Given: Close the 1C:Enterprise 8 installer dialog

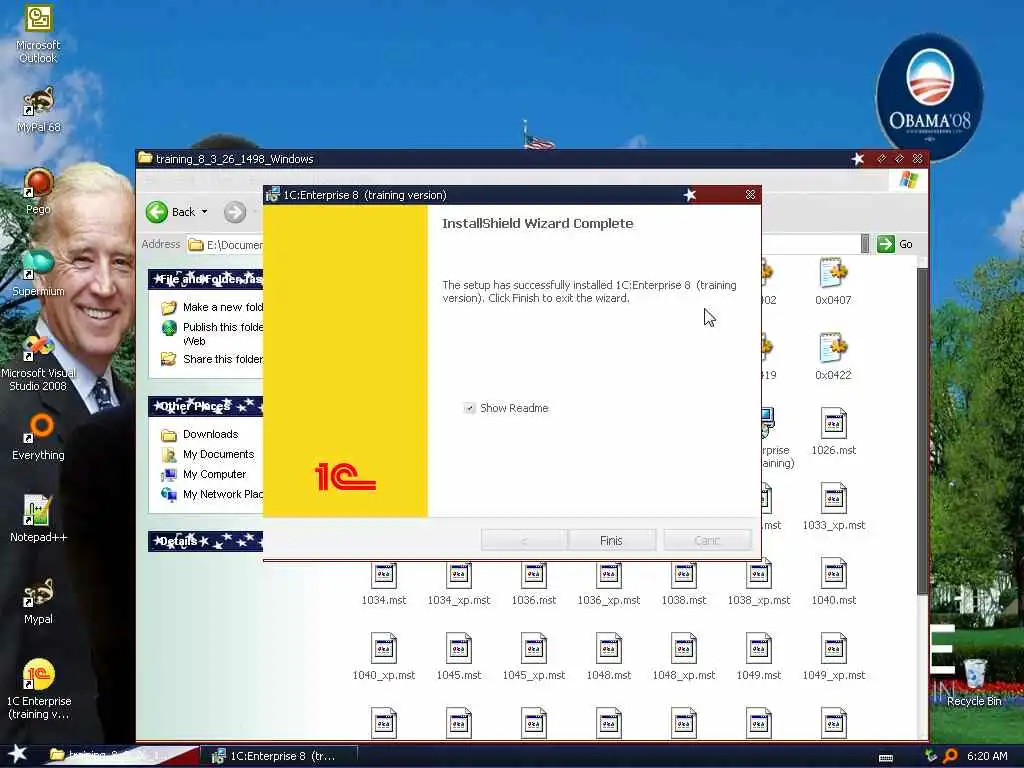Looking at the screenshot, I should 750,195.
